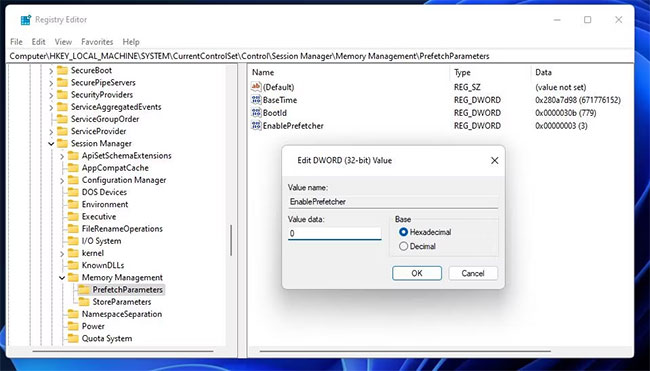Close the Edit DWORD dialog with X
Viewport: 650px width, 371px height.
coord(495,160)
